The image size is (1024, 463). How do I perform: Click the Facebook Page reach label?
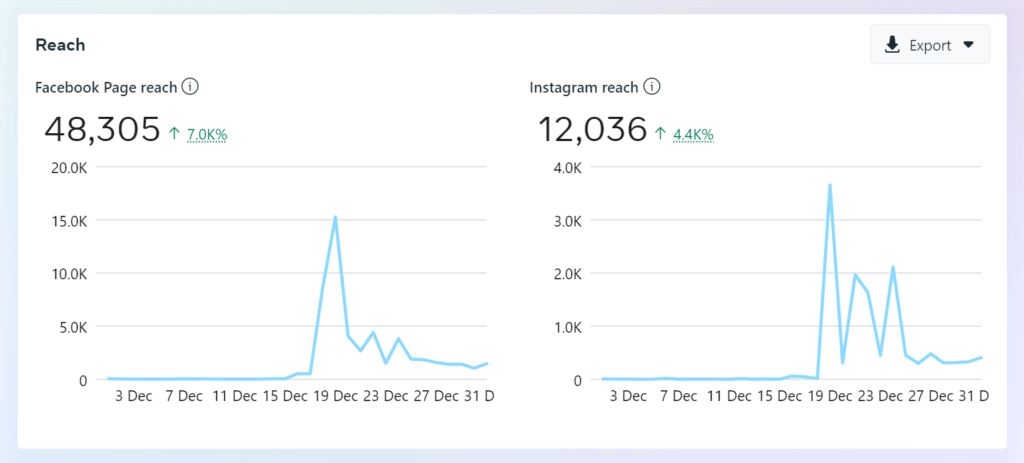[x=106, y=87]
